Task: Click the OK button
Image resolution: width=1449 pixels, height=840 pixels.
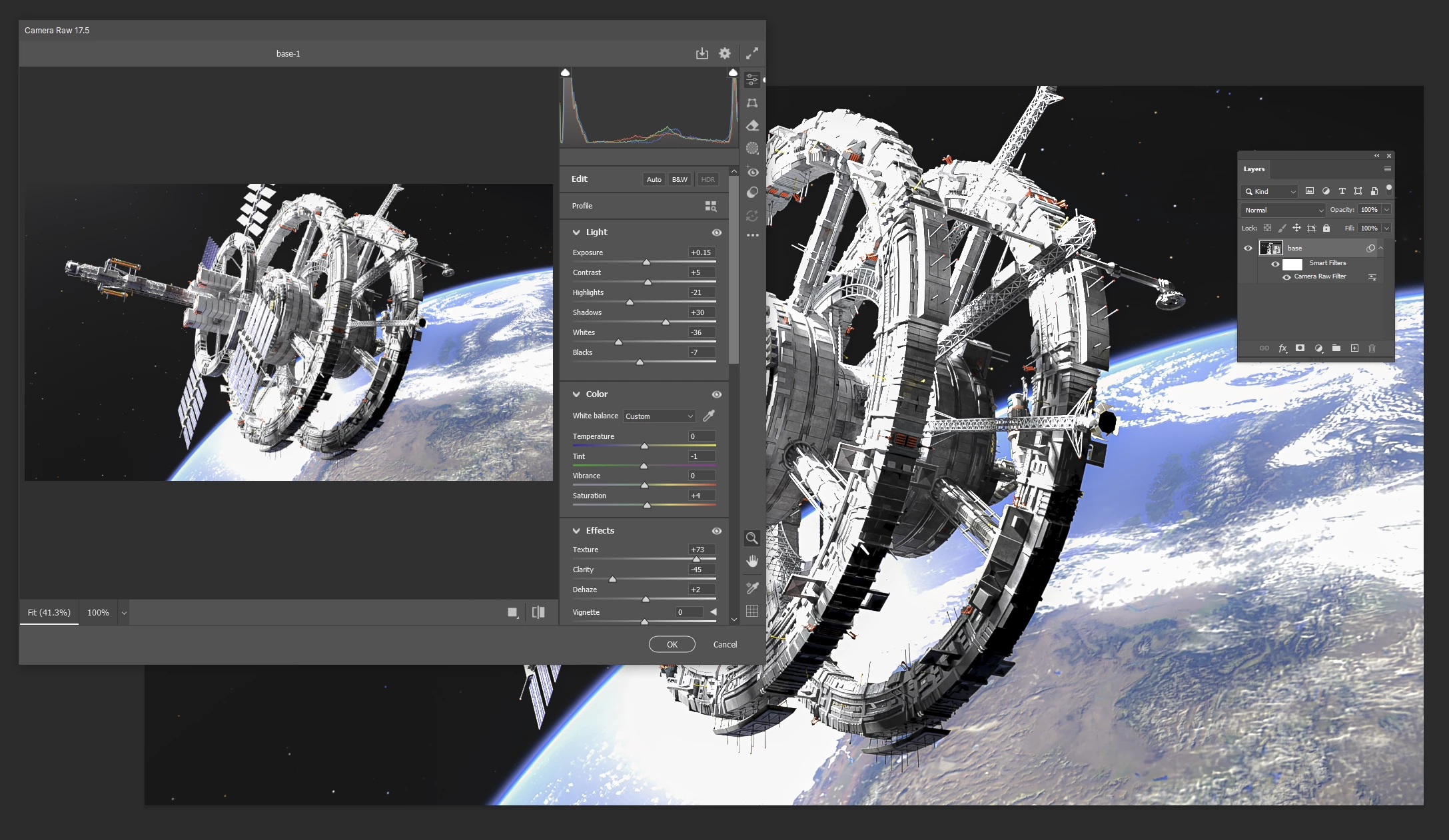Action: tap(672, 644)
